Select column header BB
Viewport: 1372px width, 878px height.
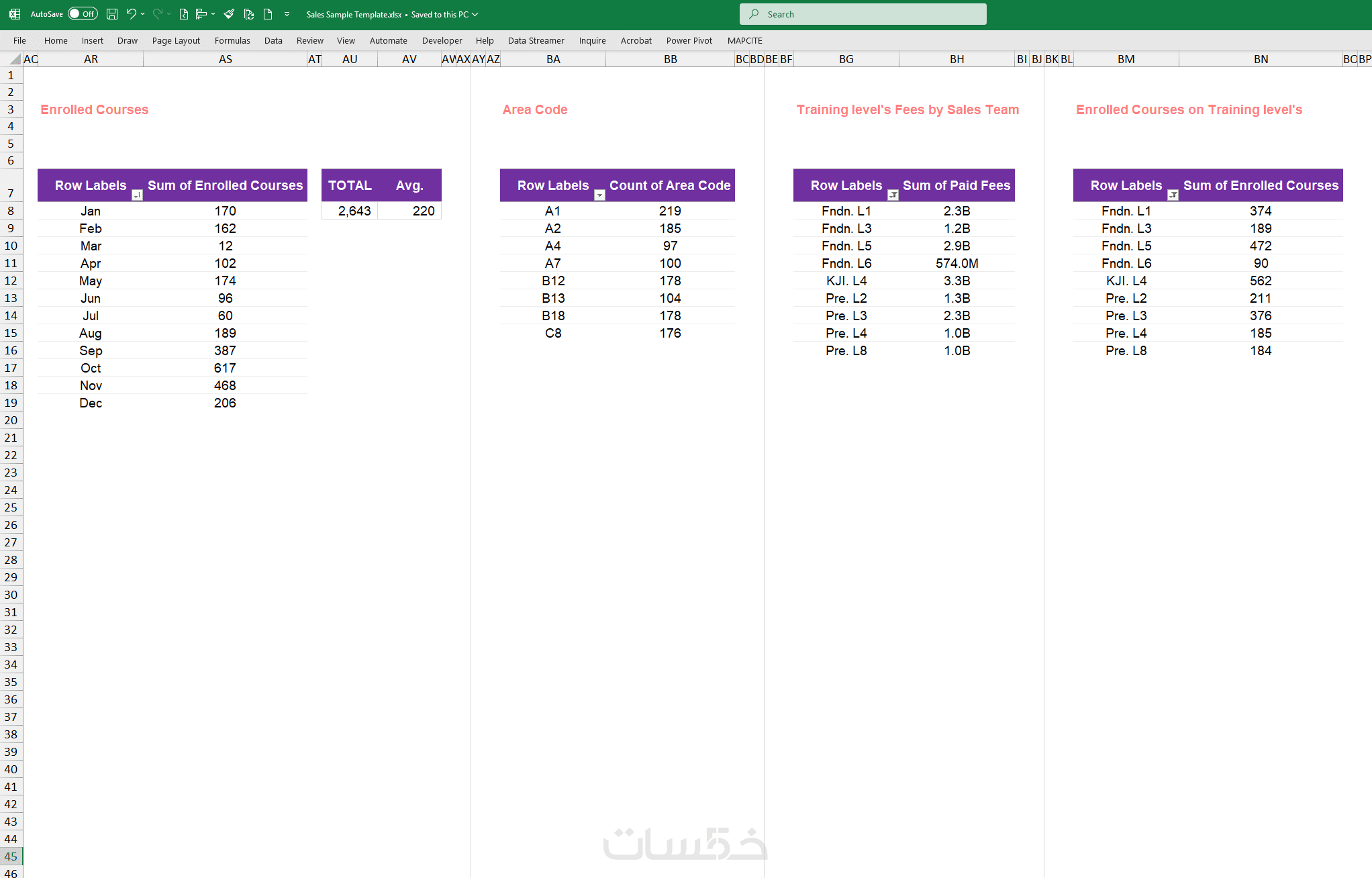click(670, 59)
